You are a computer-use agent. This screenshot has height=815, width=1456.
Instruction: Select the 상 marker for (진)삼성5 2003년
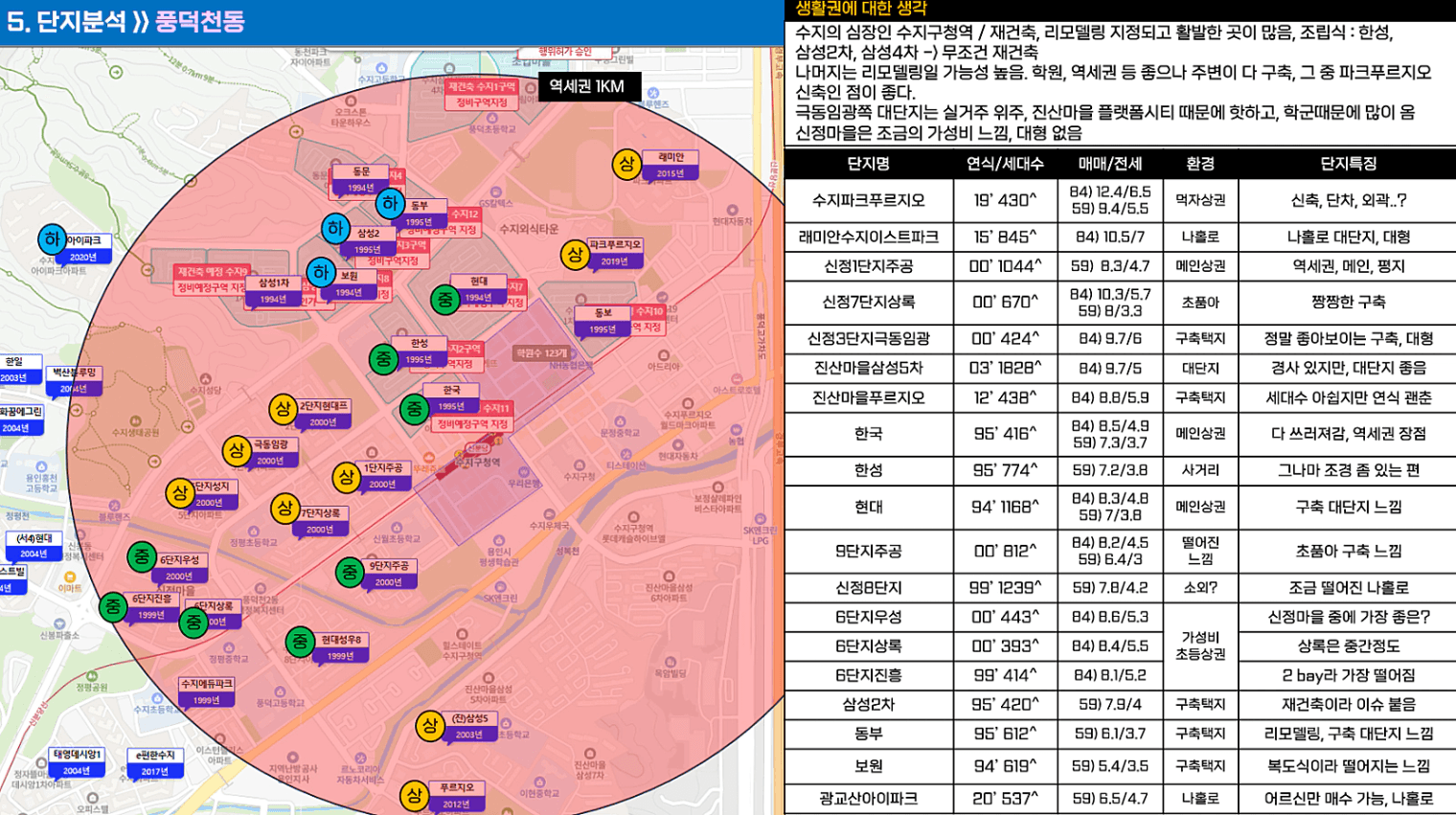[429, 726]
